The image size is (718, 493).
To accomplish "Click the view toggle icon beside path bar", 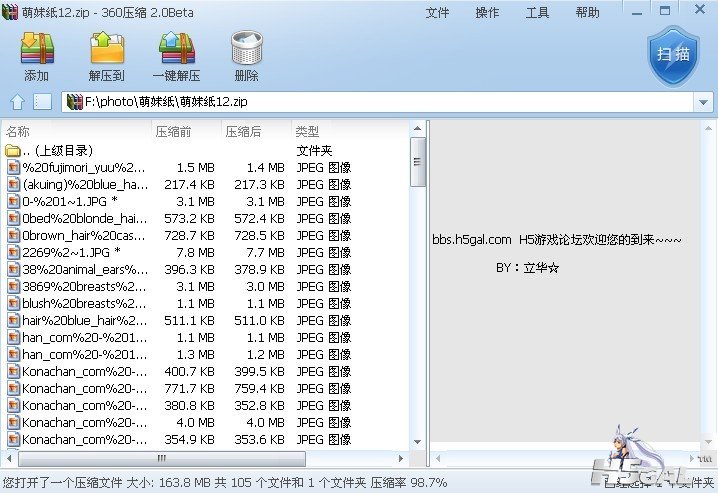I will [x=42, y=102].
